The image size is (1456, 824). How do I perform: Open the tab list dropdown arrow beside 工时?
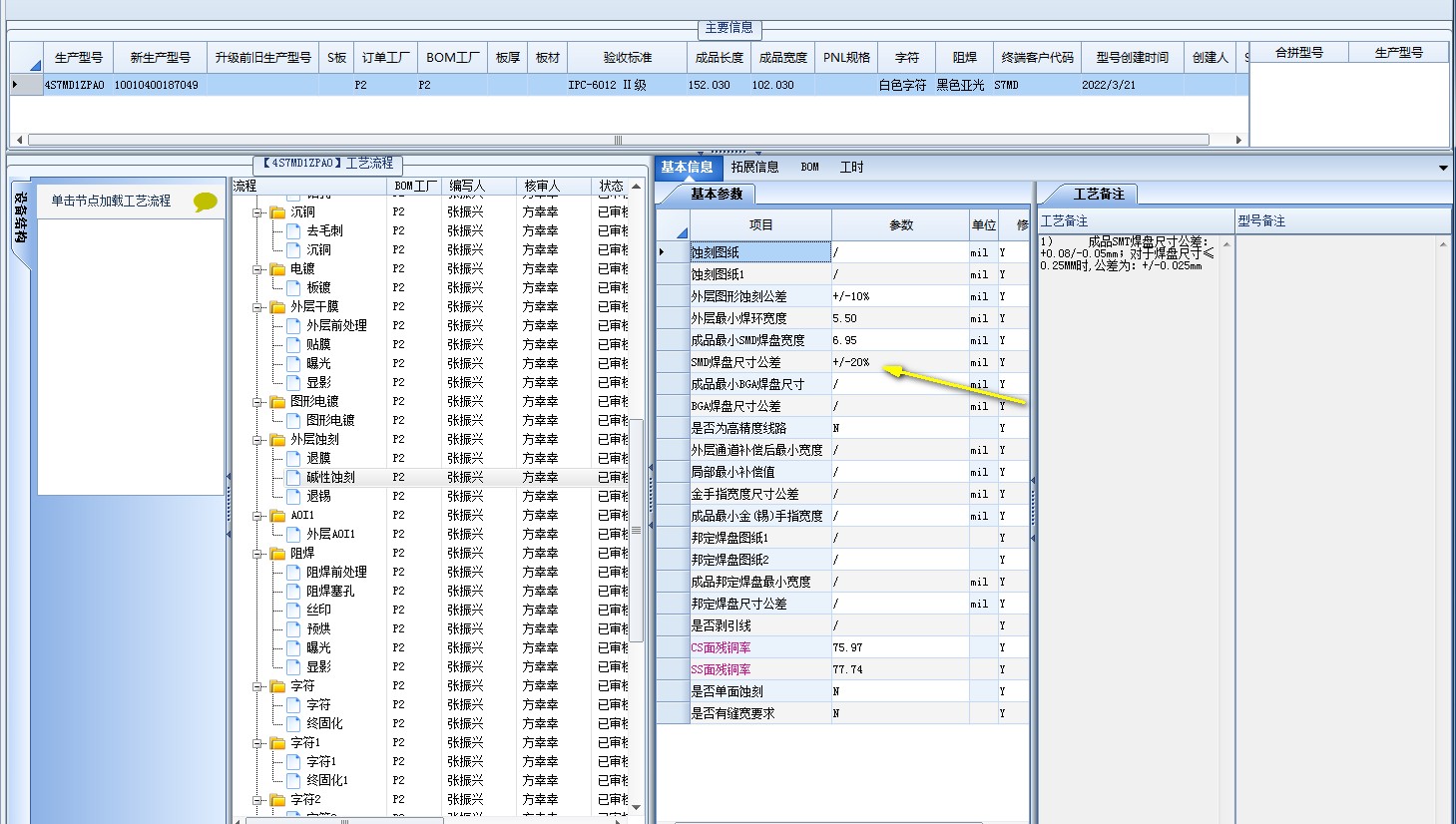1443,168
